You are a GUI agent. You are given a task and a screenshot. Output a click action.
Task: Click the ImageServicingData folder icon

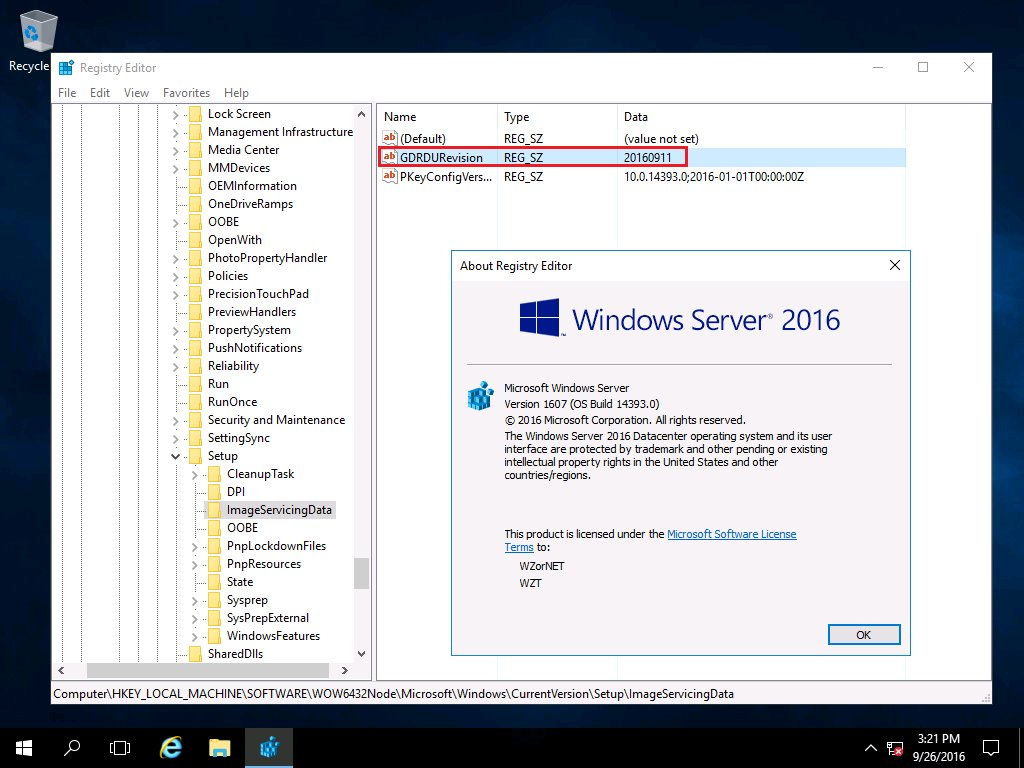click(214, 510)
